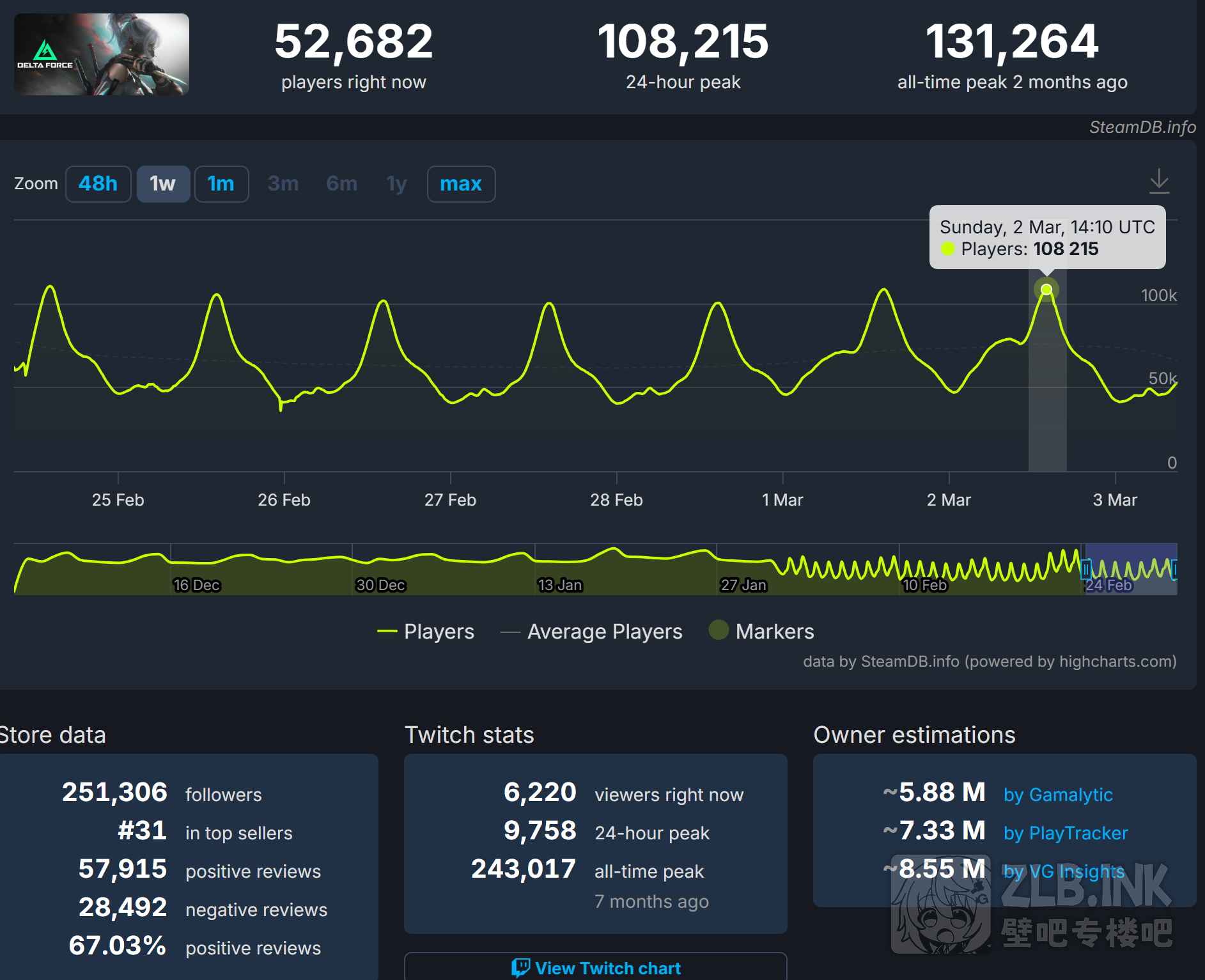Select the 1w zoom range

[x=163, y=184]
